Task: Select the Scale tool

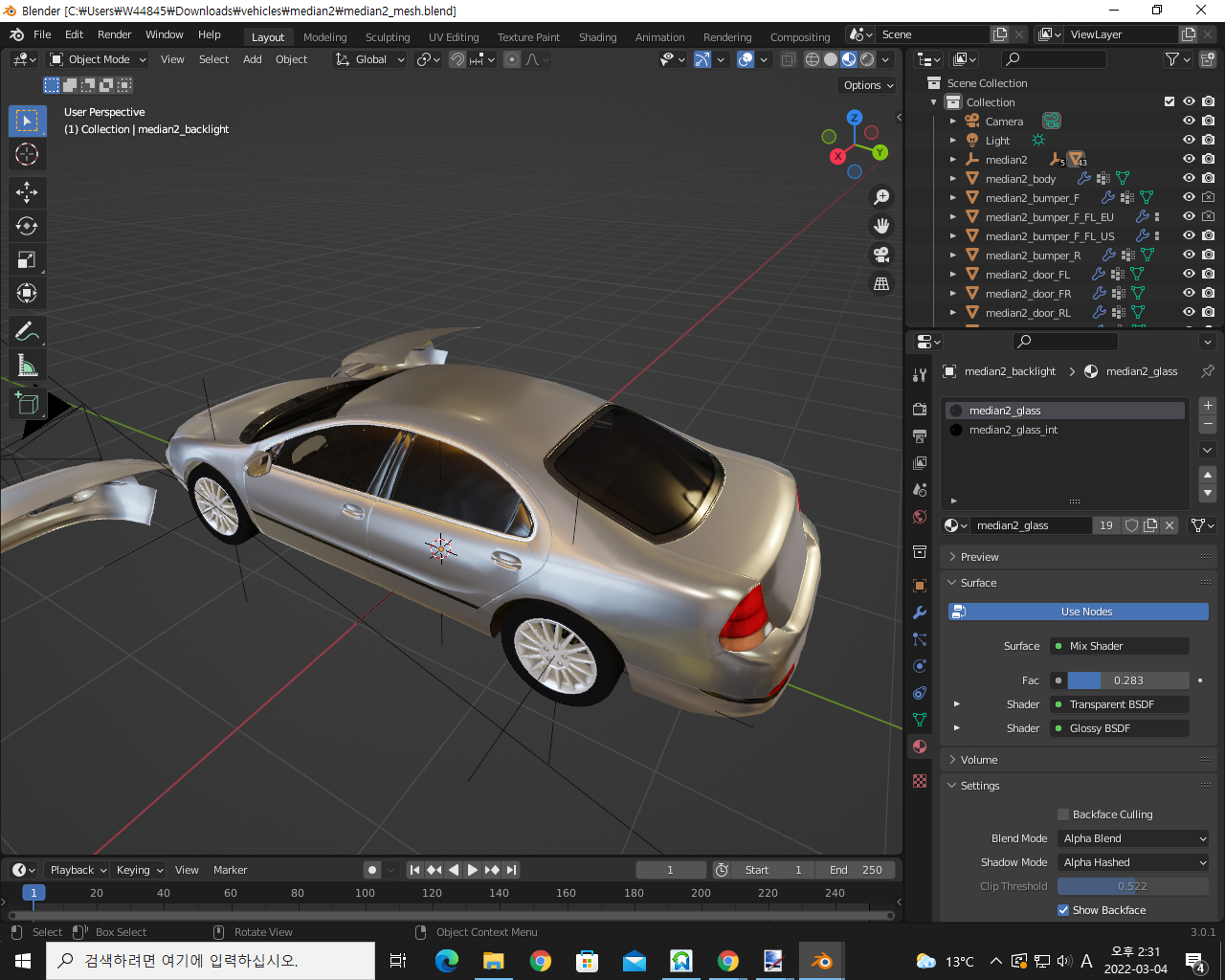Action: pos(27,259)
